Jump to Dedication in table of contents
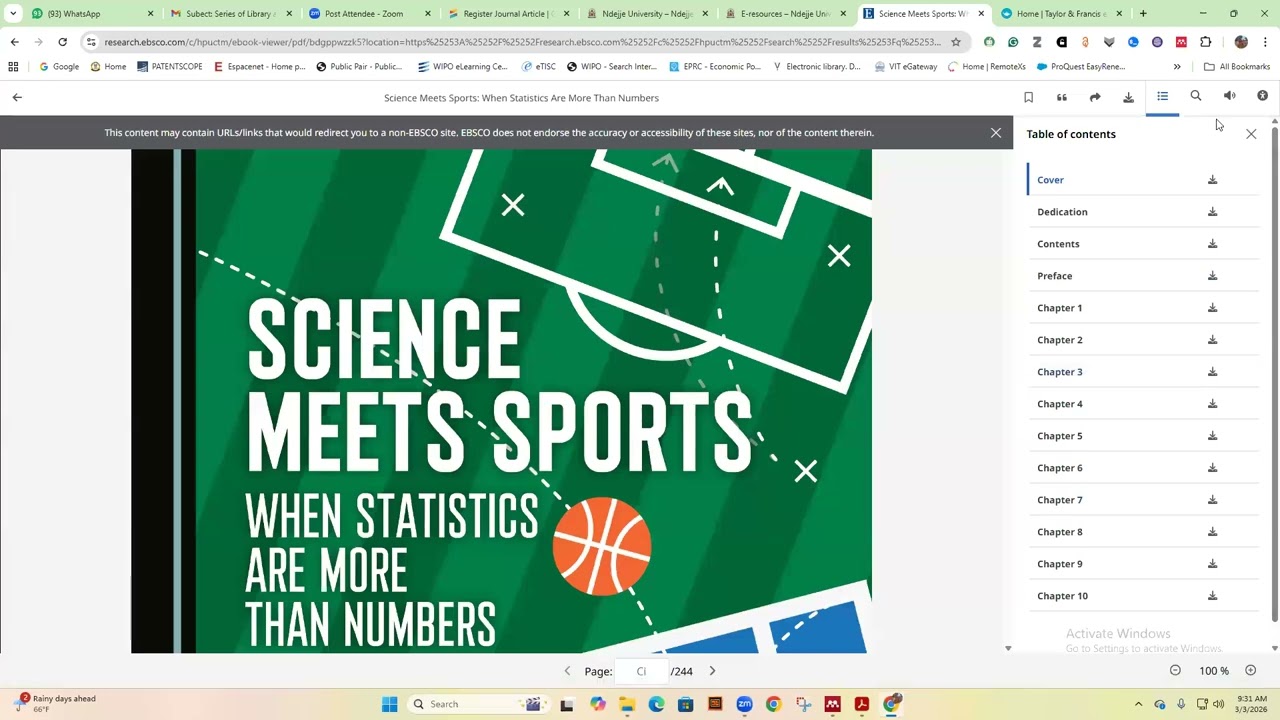1280x720 pixels. click(x=1062, y=212)
